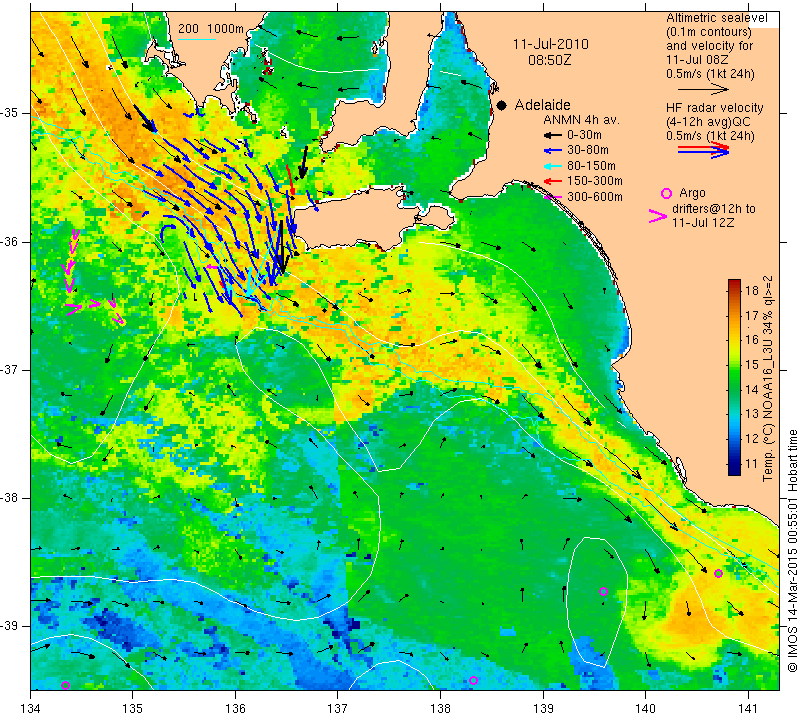Image resolution: width=800 pixels, height=720 pixels.
Task: Click latitude axis label -39
Action: 10,626
